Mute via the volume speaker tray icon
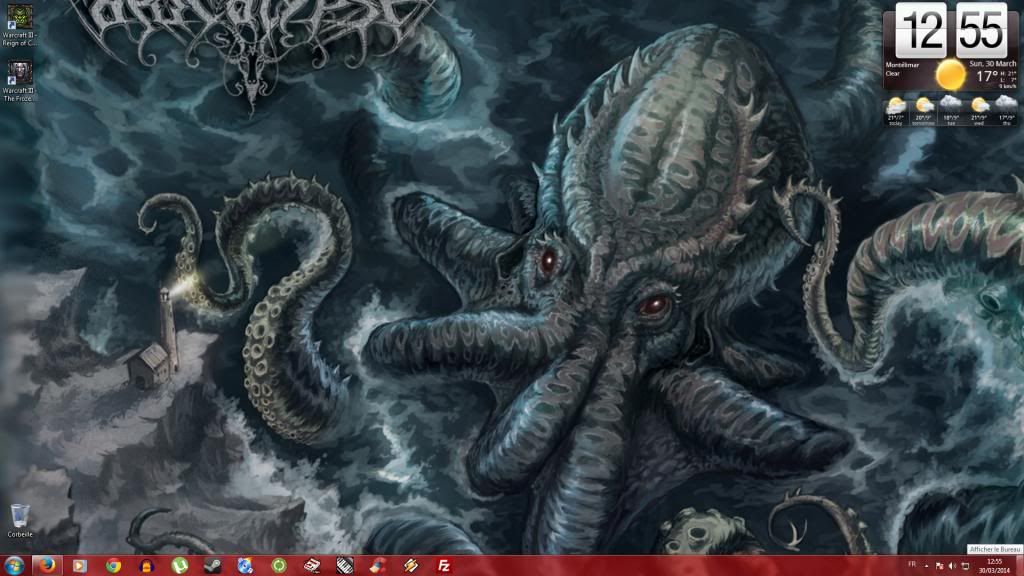Viewport: 1024px width, 576px height. point(952,566)
